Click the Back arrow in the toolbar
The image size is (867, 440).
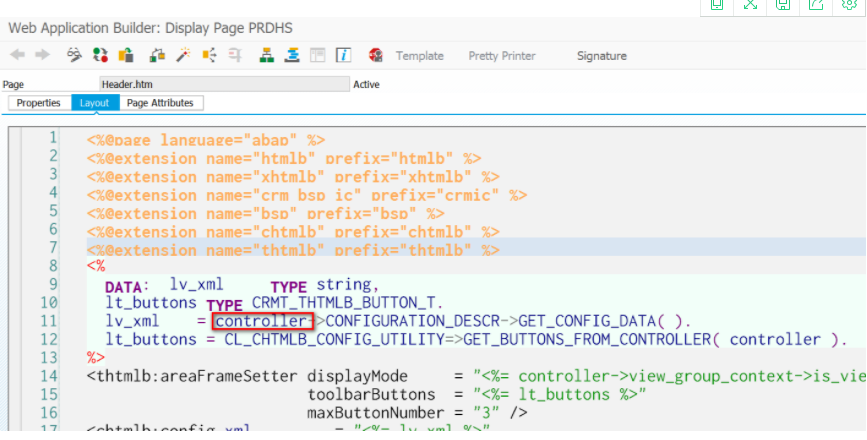(x=18, y=55)
